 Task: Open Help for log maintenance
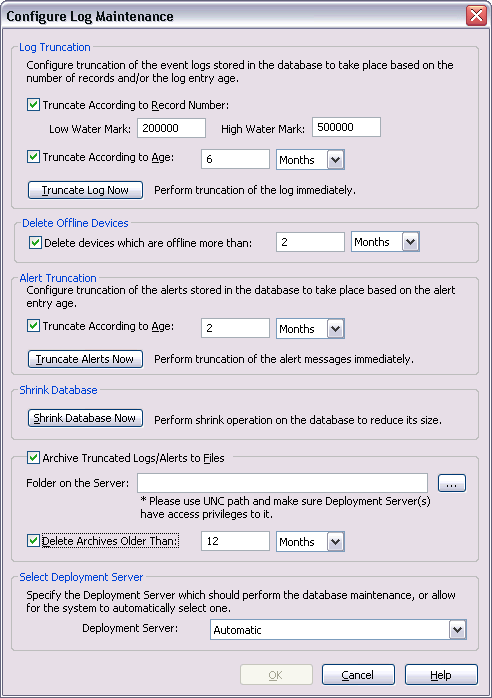pos(441,675)
